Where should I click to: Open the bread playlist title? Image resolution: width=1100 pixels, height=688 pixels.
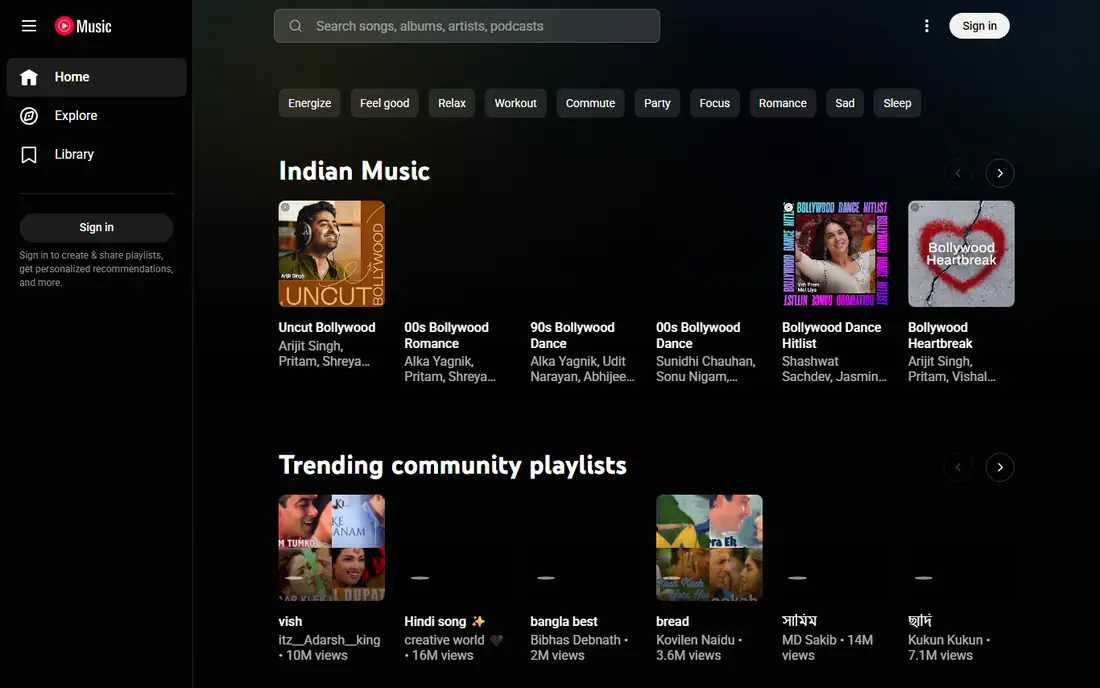673,621
